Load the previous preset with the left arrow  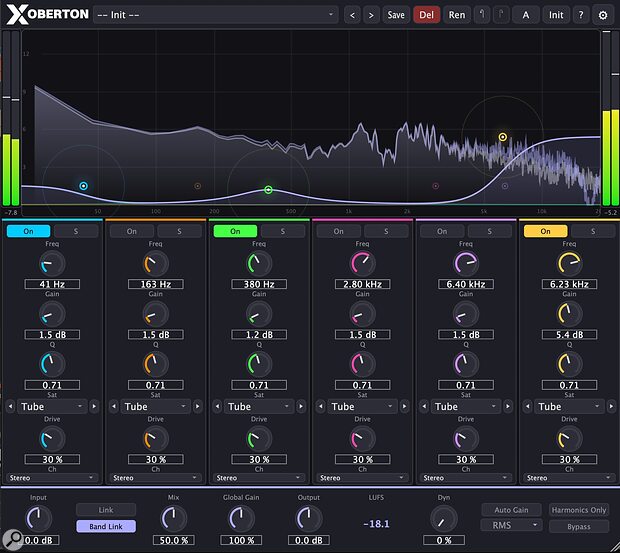click(x=352, y=15)
